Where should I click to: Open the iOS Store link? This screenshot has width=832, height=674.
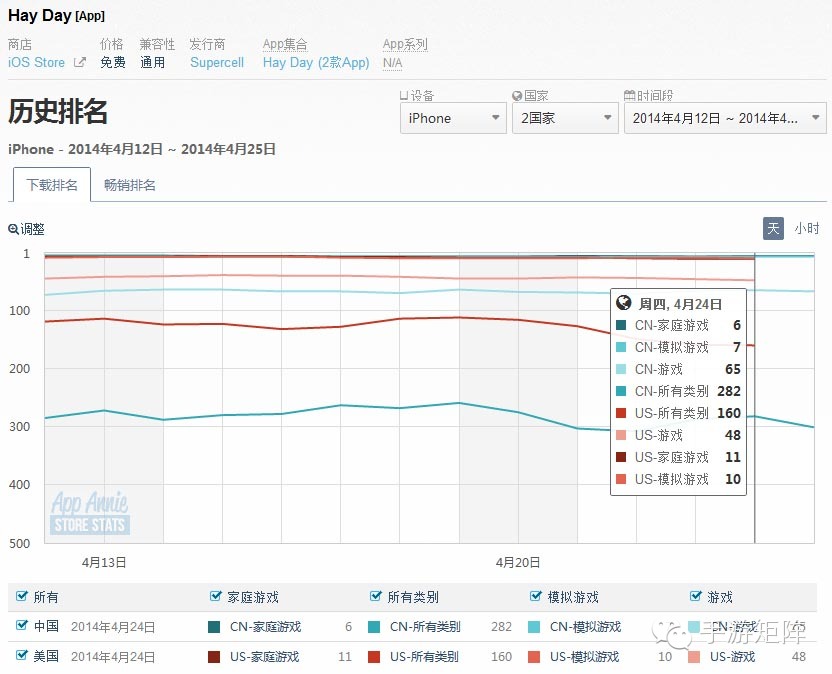point(37,63)
